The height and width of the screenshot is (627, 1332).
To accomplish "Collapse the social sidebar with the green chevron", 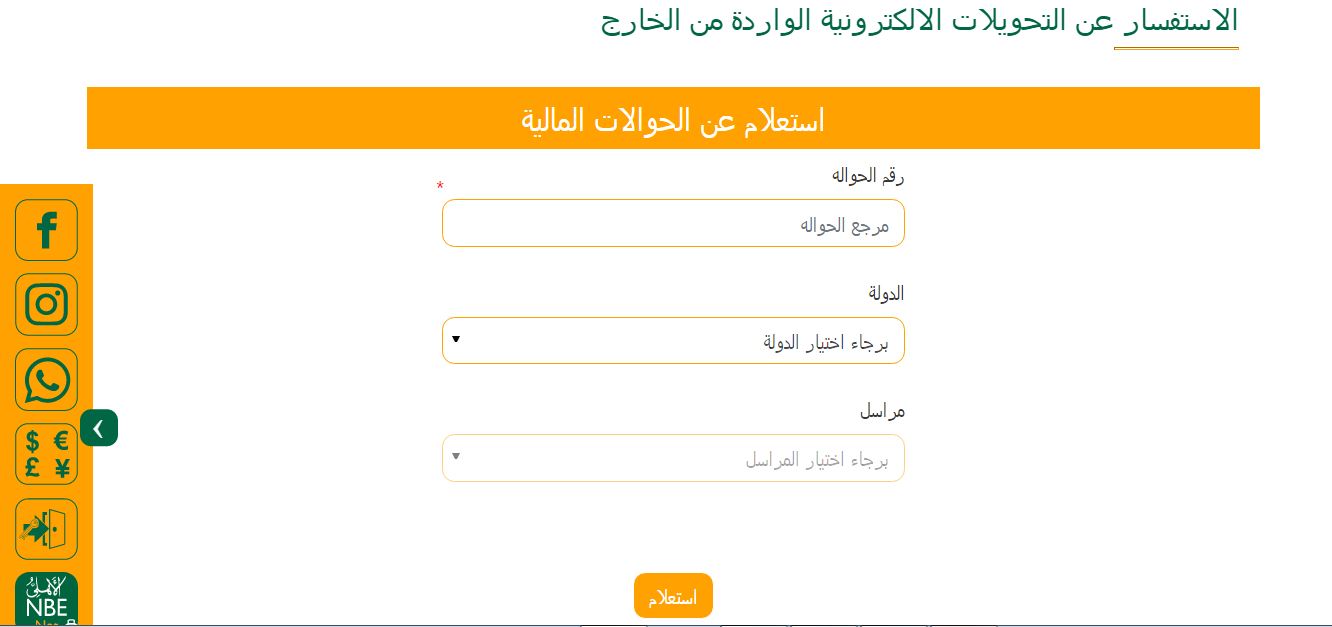I will coord(99,428).
